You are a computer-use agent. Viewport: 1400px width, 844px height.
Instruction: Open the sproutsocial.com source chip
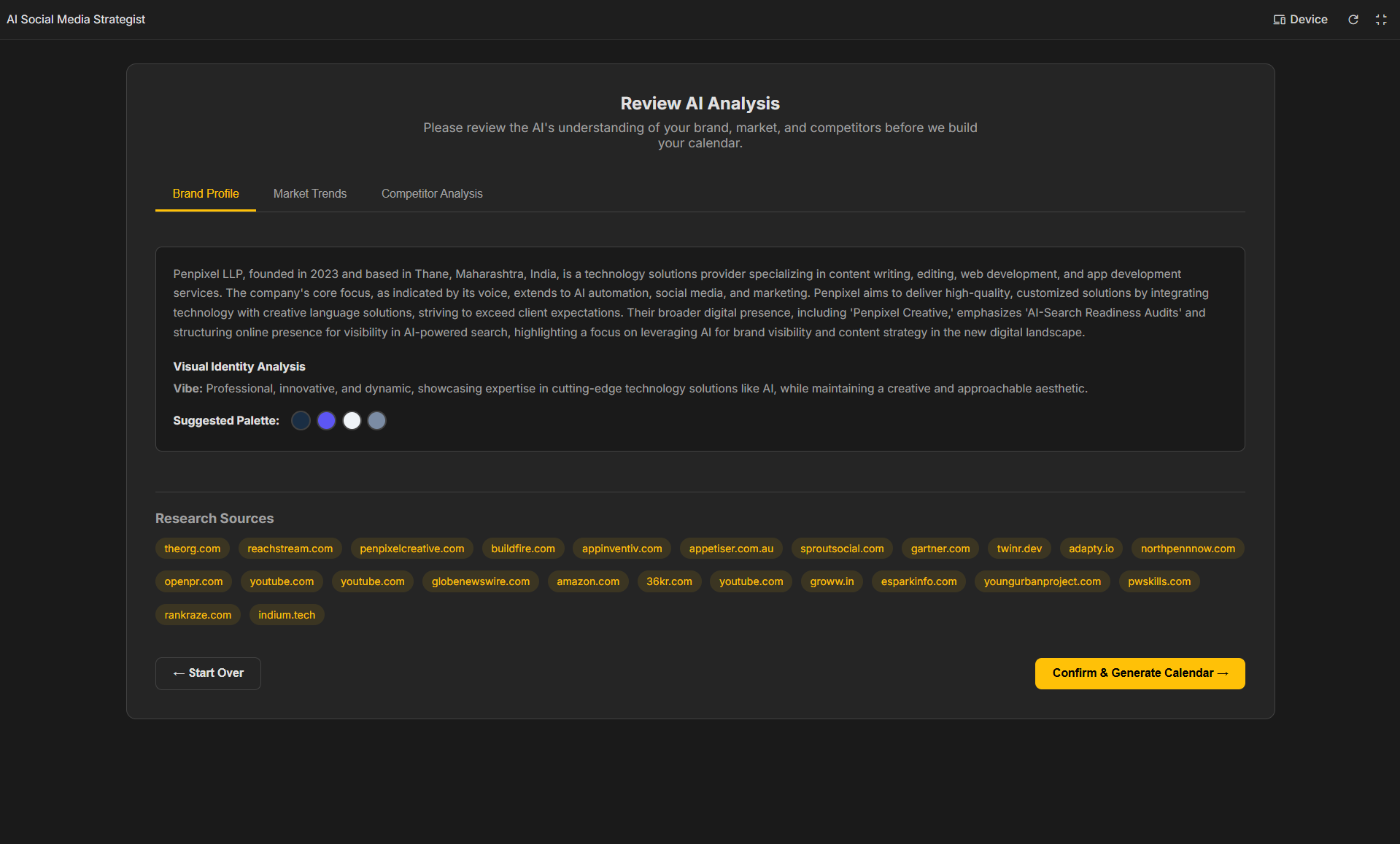point(842,549)
